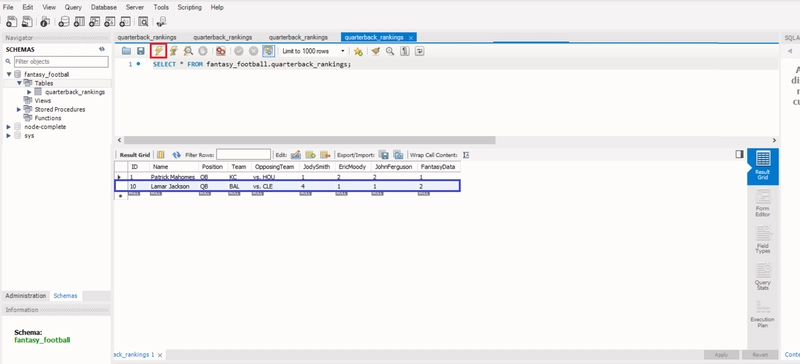This screenshot has height=364, width=800.
Task: Expand the sys schema
Action: [9, 136]
